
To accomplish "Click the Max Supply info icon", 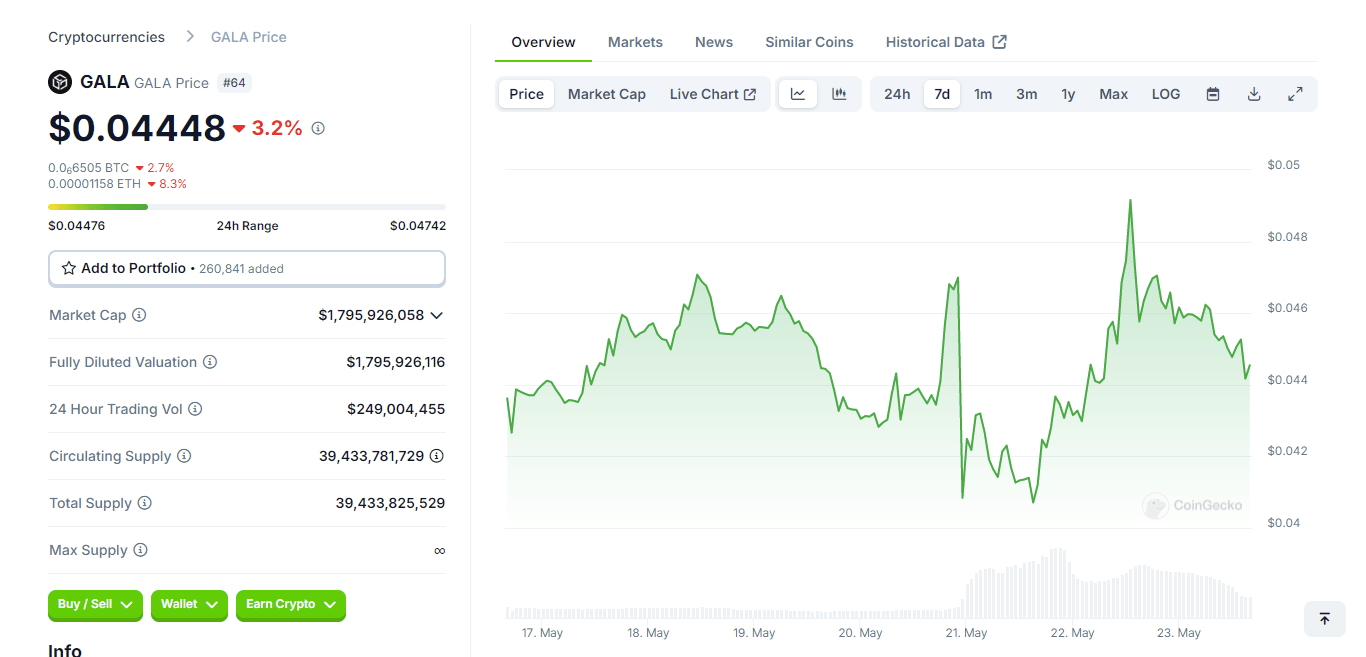I will click(140, 550).
